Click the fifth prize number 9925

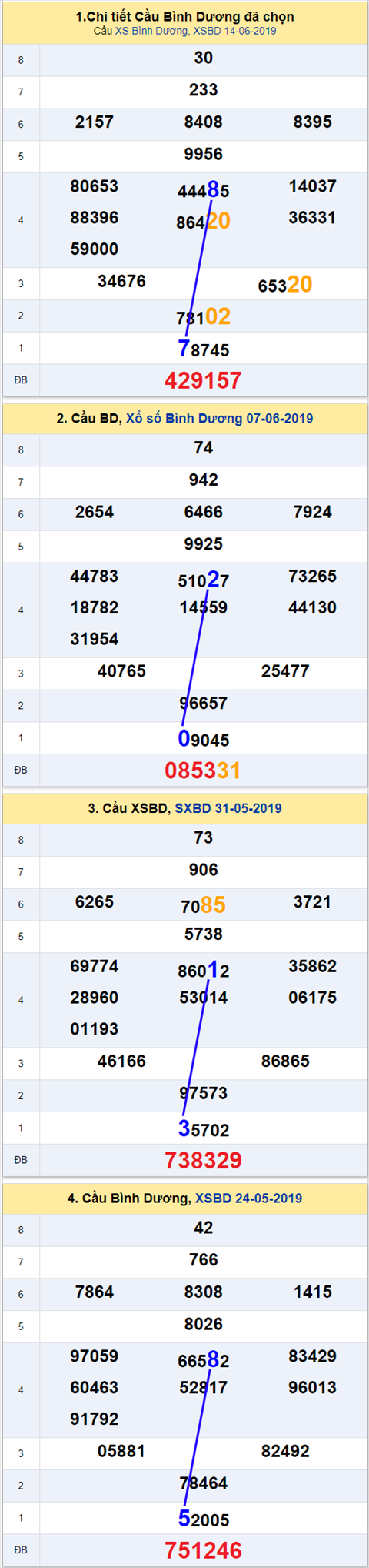(204, 544)
